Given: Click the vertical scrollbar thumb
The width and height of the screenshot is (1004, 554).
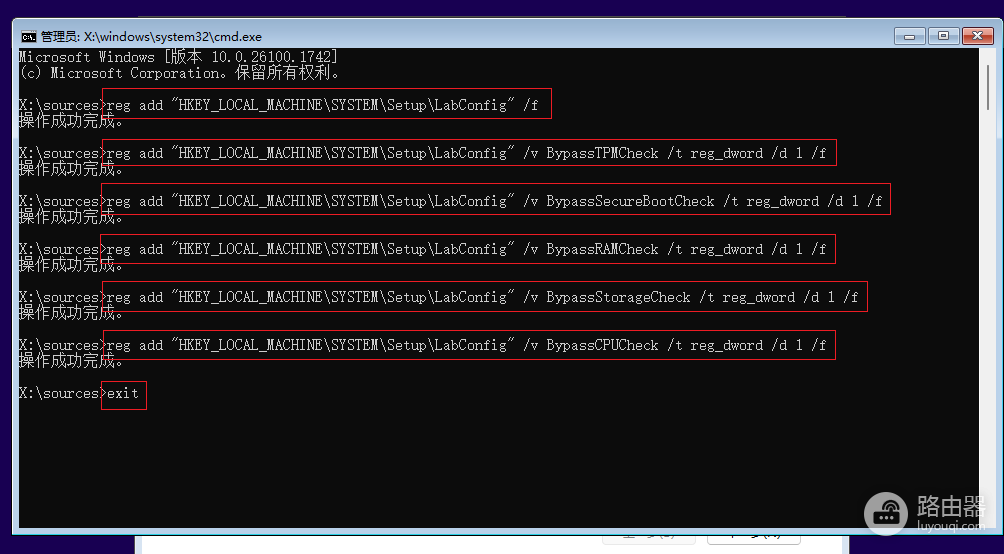Looking at the screenshot, I should tap(990, 86).
